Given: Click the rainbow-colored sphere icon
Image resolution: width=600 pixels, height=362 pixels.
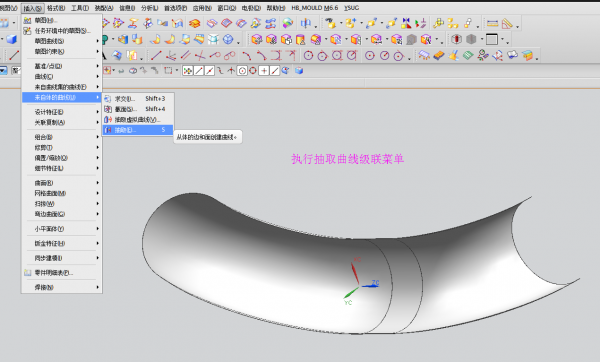Looking at the screenshot, I should click(x=288, y=24).
